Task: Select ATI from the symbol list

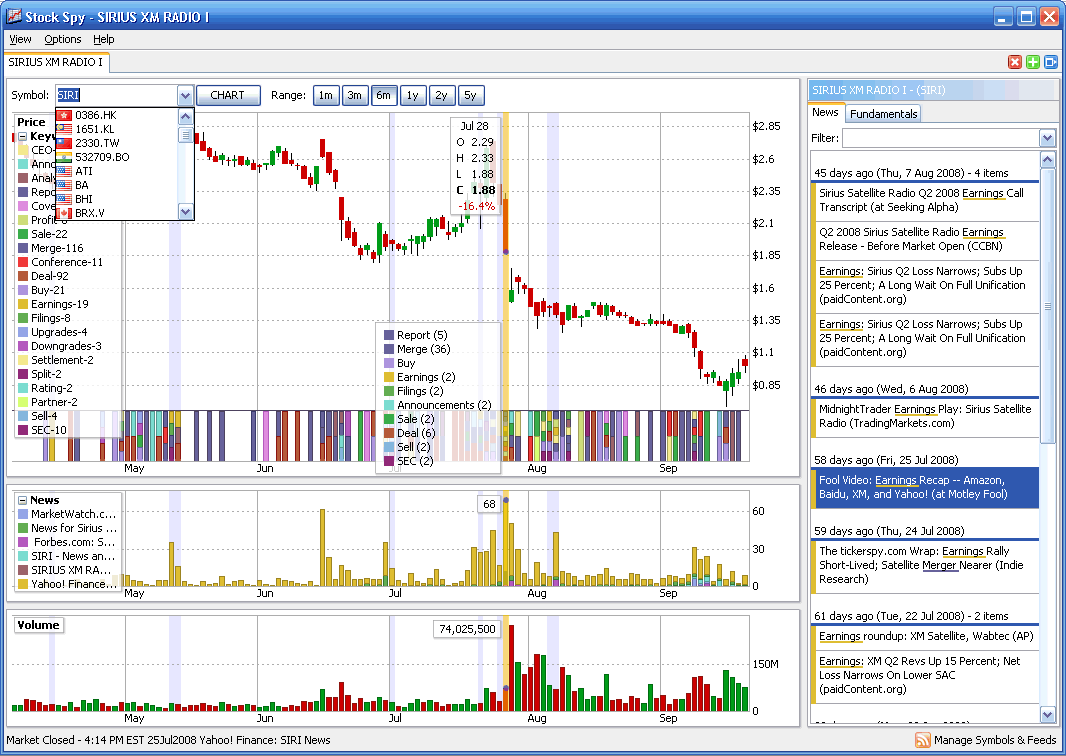Action: coord(118,171)
